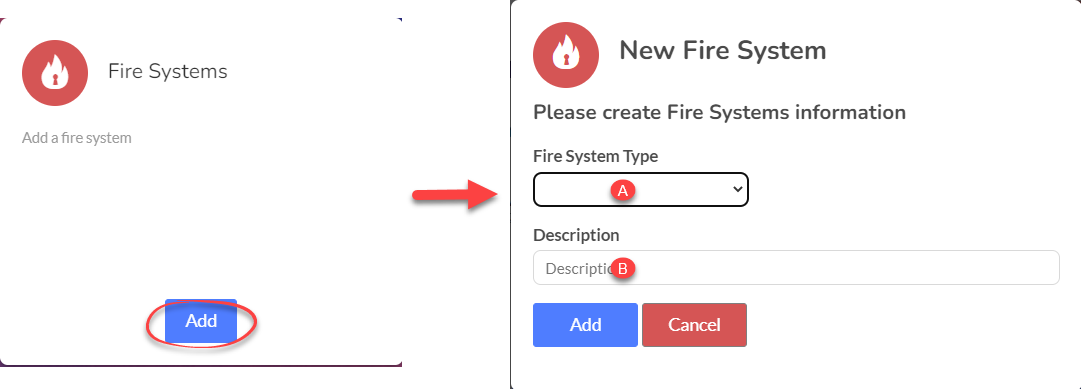Cancel the New Fire System dialog
The image size is (1081, 389).
click(694, 324)
